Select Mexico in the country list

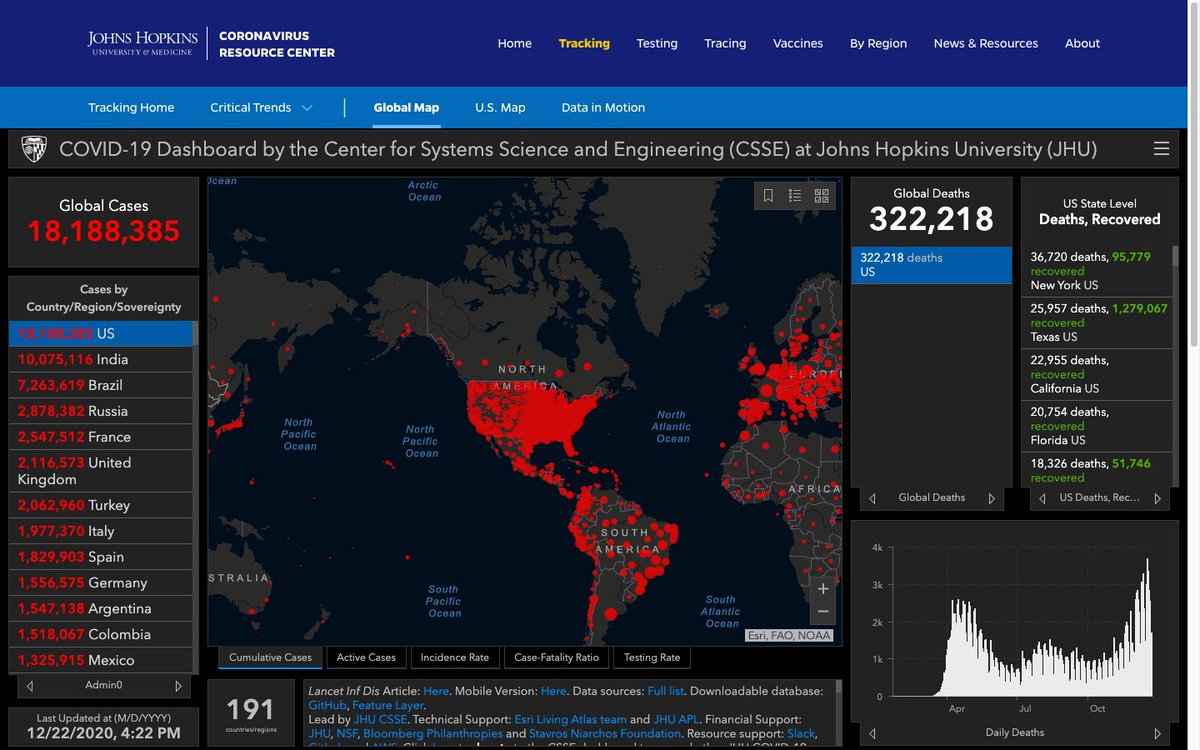[100, 660]
